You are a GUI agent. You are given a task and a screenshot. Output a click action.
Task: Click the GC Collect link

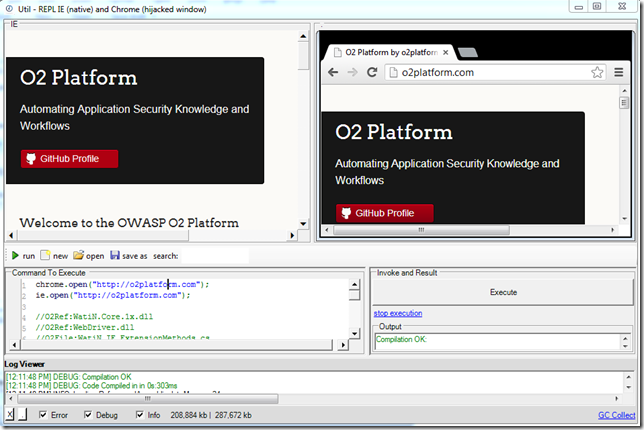pos(616,414)
